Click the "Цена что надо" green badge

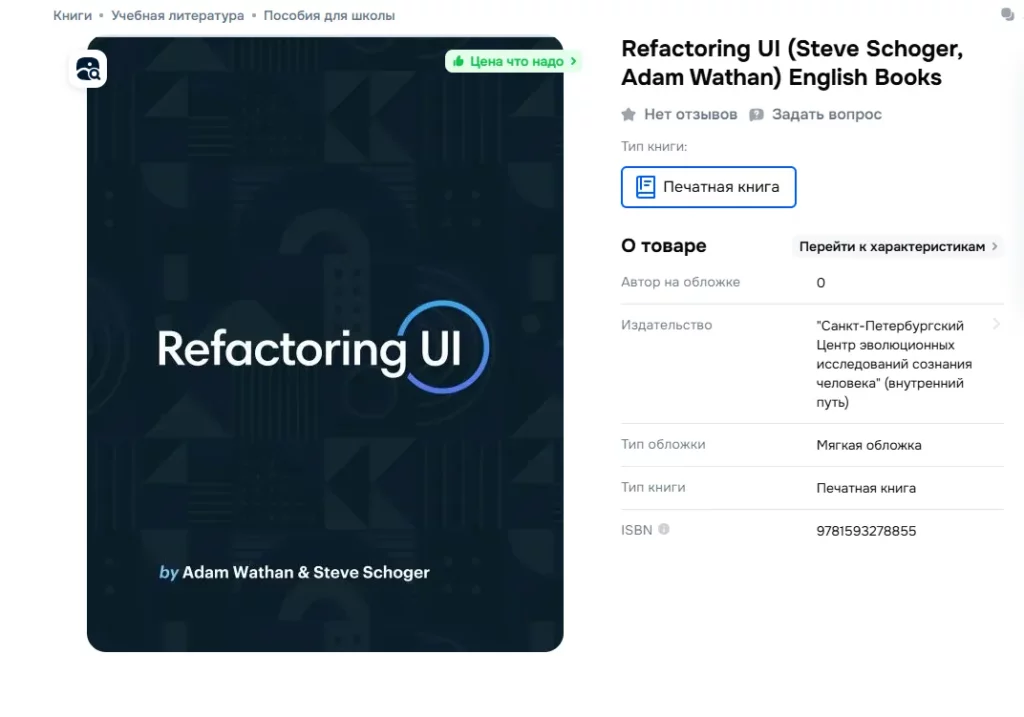click(x=515, y=61)
